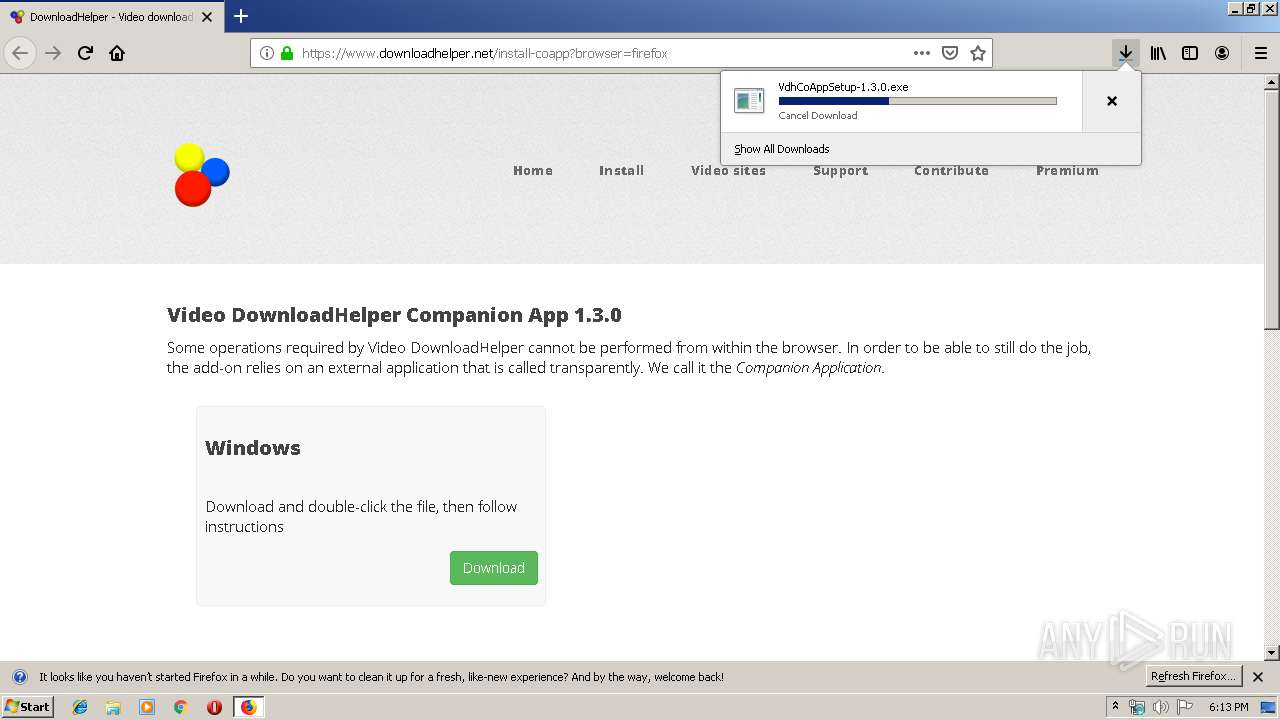1280x720 pixels.
Task: Click the green padlock security icon
Action: pos(287,53)
